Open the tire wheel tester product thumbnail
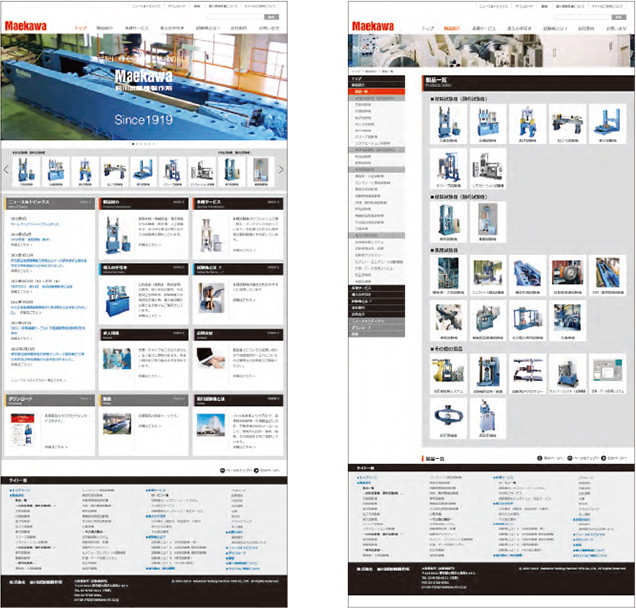Viewport: 636px width, 608px height. [x=567, y=275]
